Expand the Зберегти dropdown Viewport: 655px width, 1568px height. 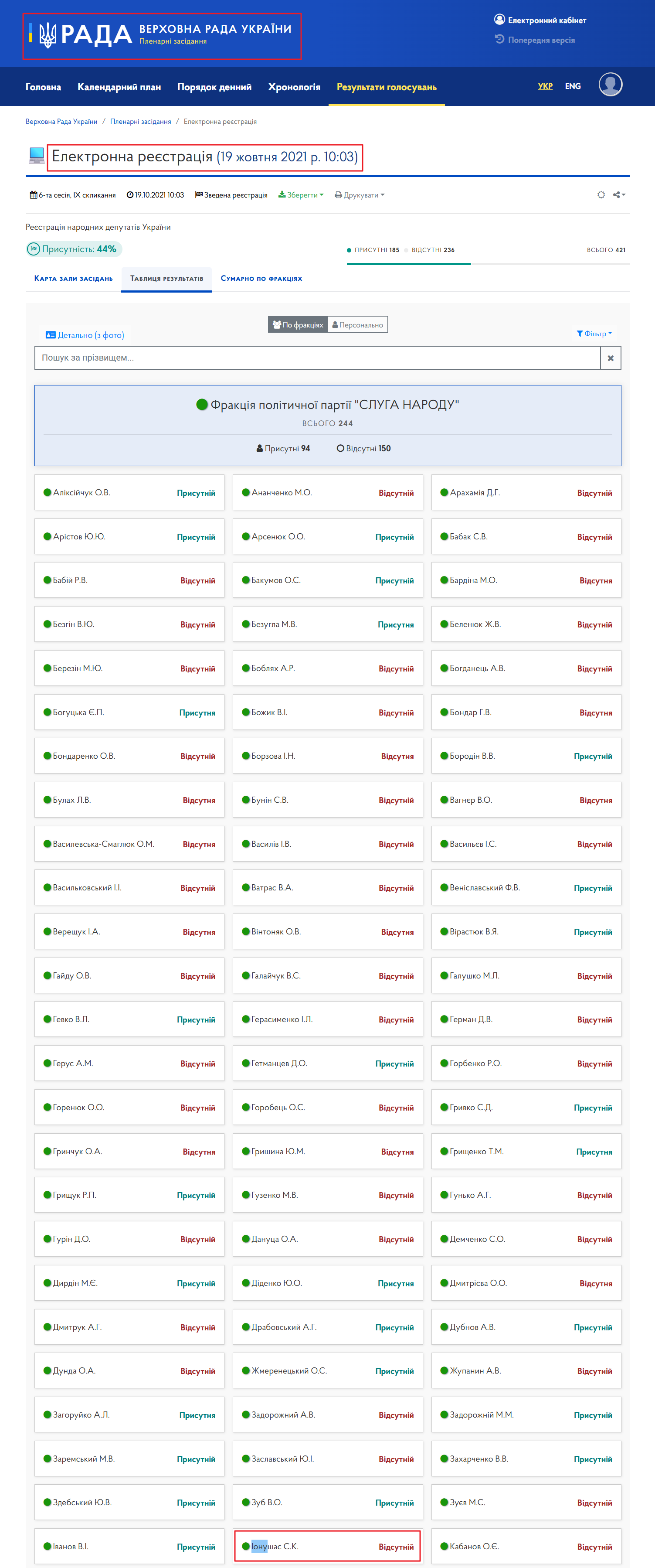301,195
